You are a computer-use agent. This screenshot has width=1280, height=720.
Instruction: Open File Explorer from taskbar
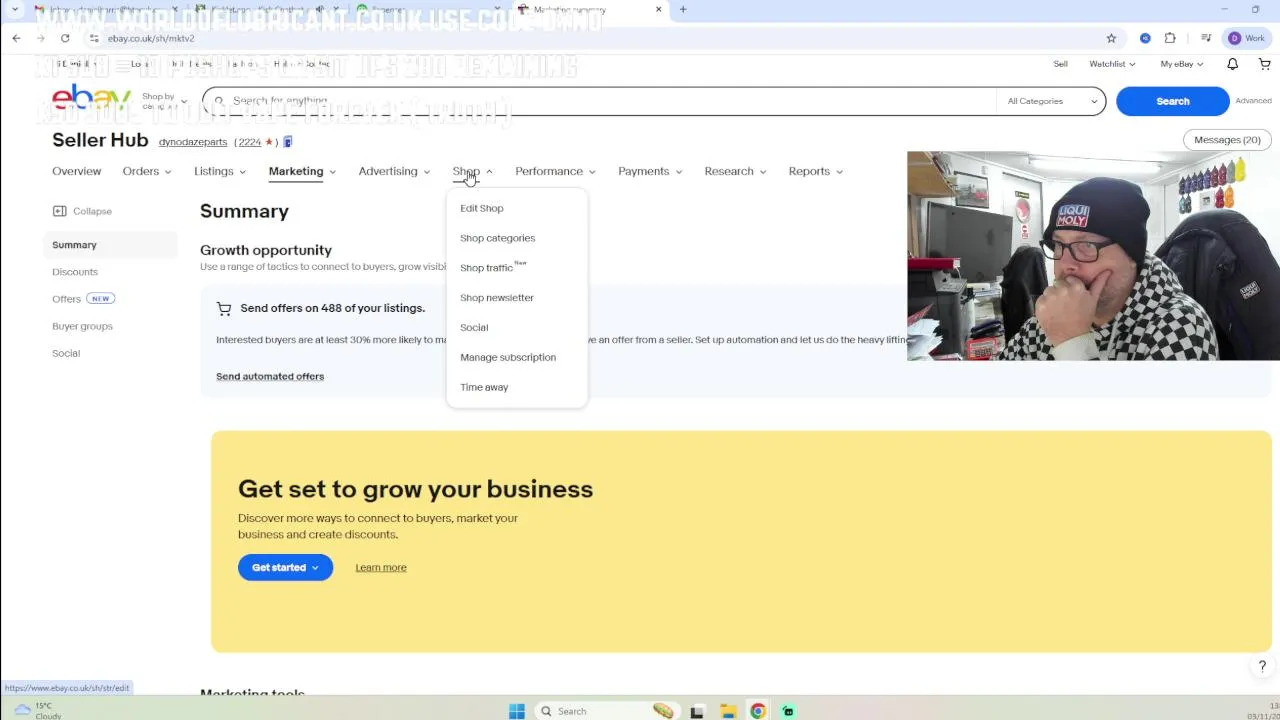pos(728,711)
